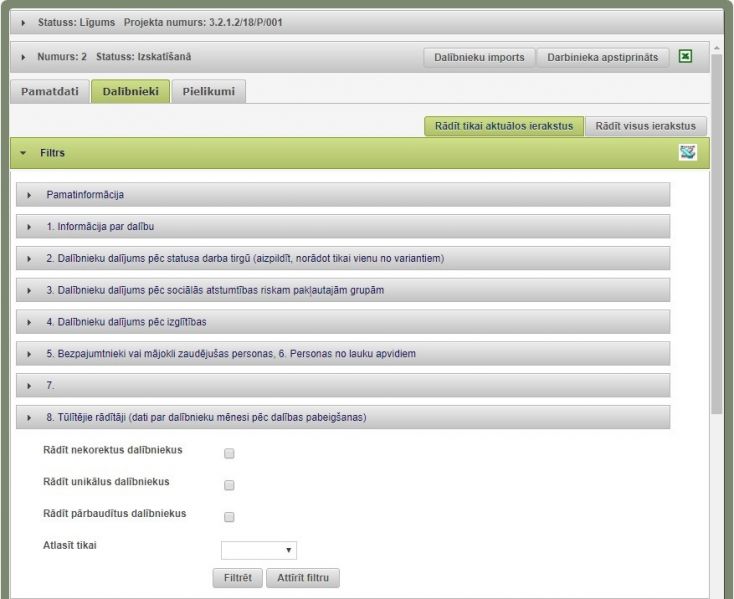The width and height of the screenshot is (734, 599).
Task: Open the Pielikumi tab
Action: point(209,91)
